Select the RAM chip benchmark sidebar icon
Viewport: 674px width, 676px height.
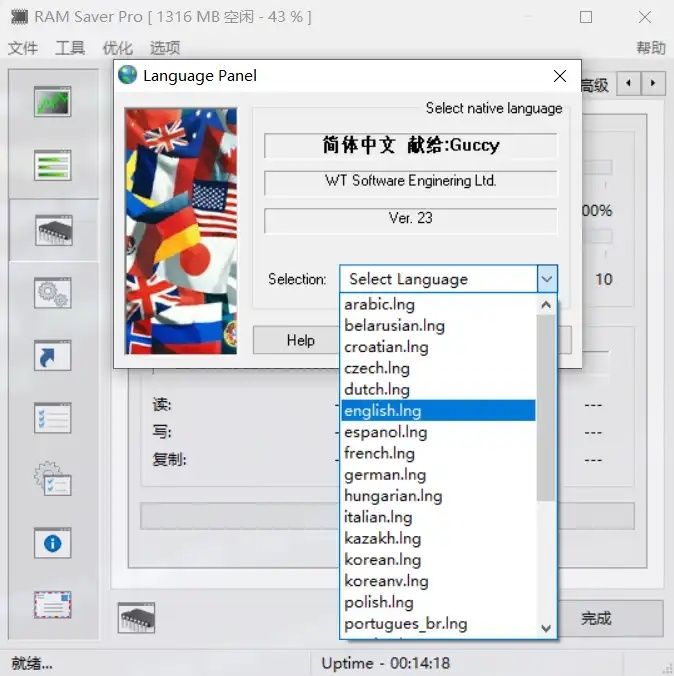(x=53, y=230)
